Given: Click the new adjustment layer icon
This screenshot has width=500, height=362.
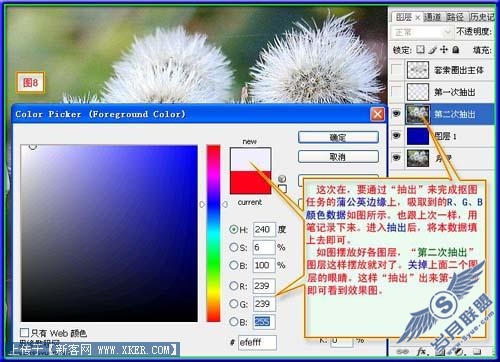Looking at the screenshot, I should tap(459, 351).
